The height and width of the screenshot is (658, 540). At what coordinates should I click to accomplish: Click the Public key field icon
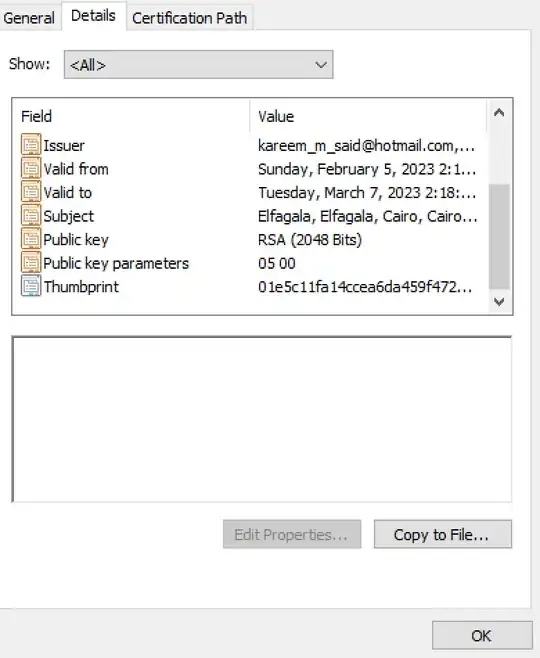tap(31, 239)
